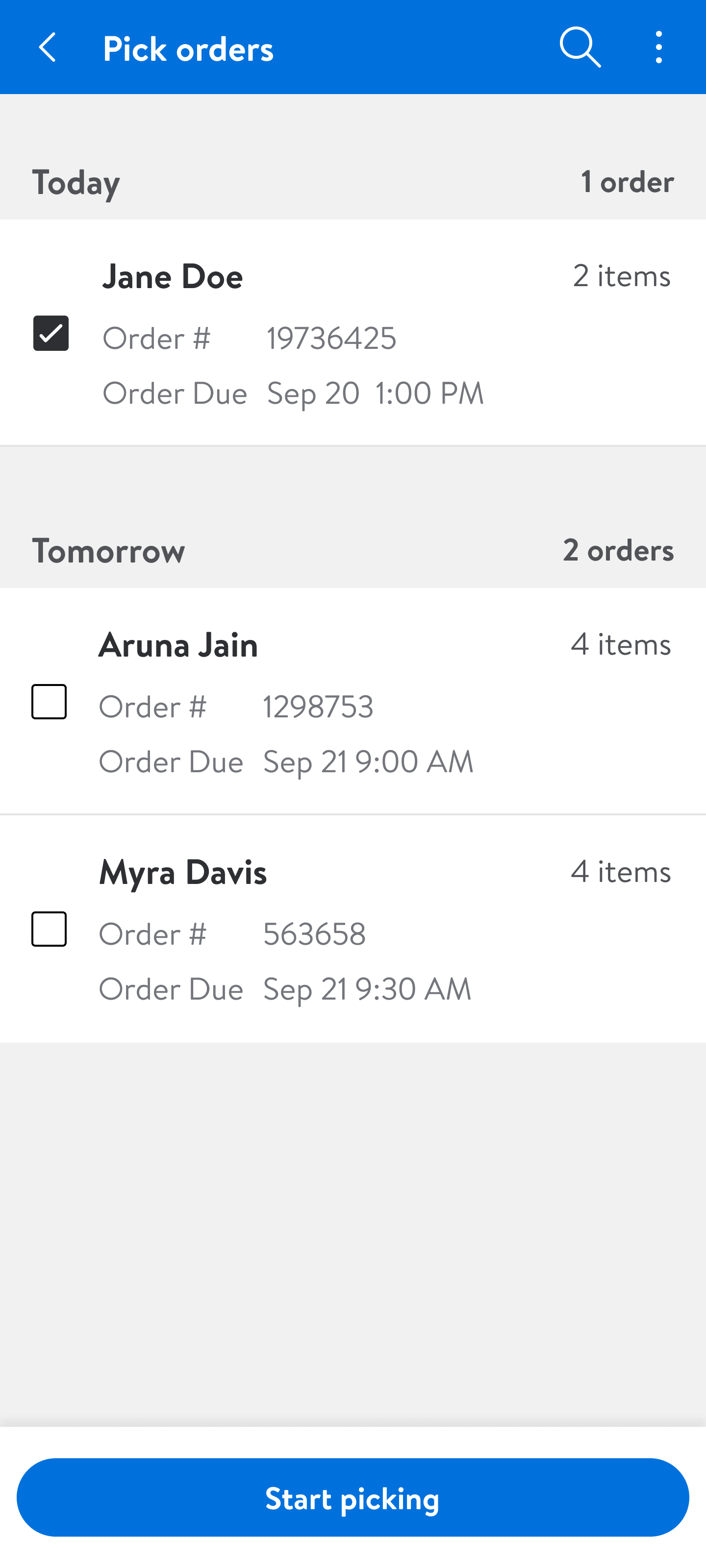Tap the Myra Davis order name
706x1568 pixels.
pyautogui.click(x=183, y=872)
